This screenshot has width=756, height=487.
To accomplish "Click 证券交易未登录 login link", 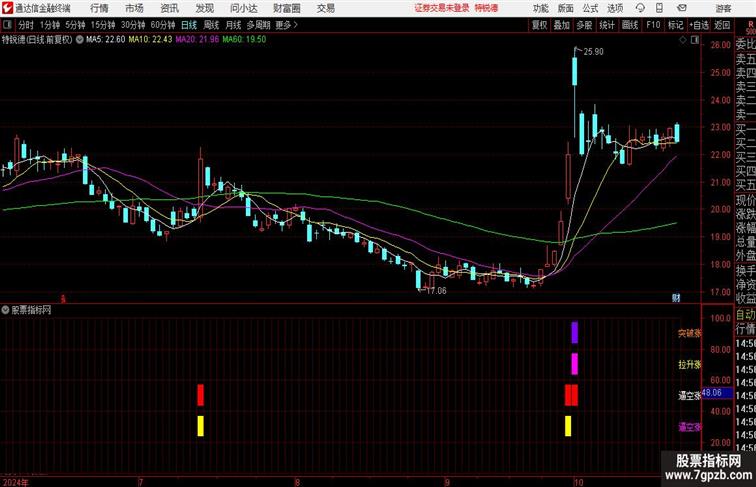I will click(442, 8).
